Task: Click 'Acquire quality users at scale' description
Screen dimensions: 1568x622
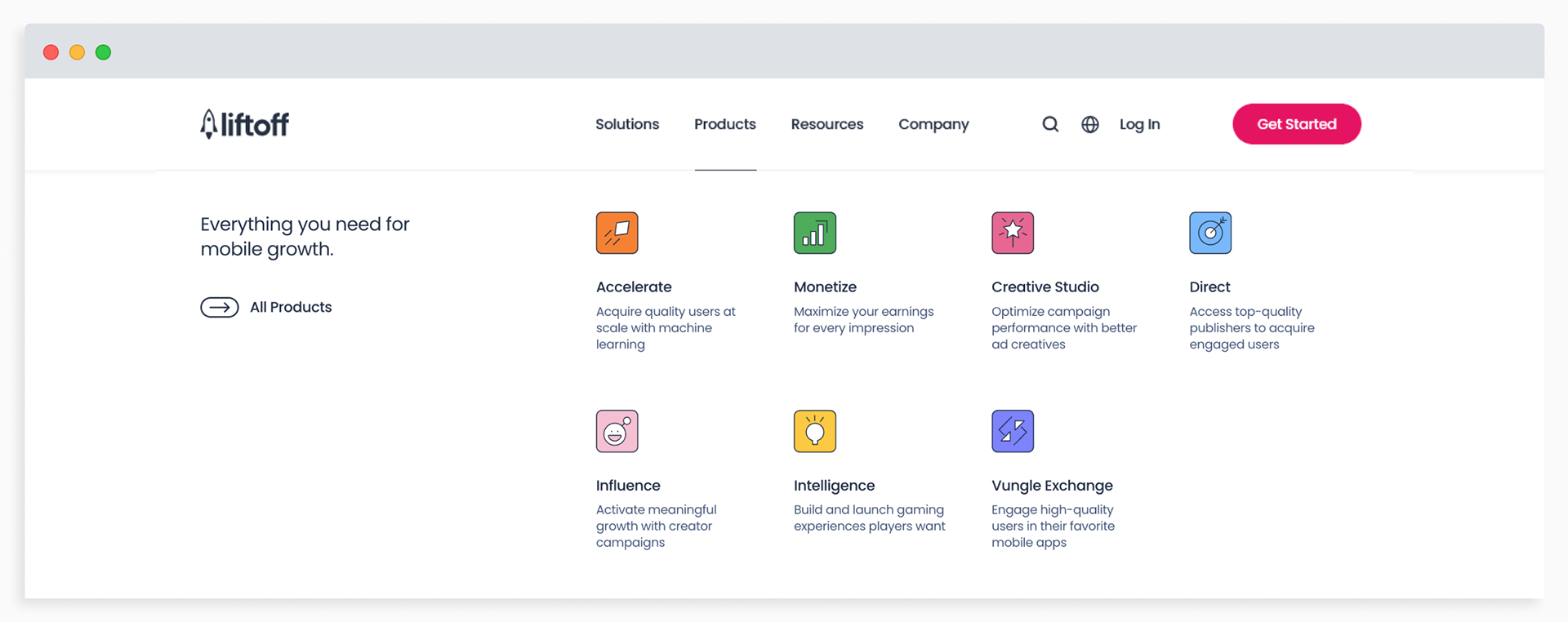Action: click(666, 328)
